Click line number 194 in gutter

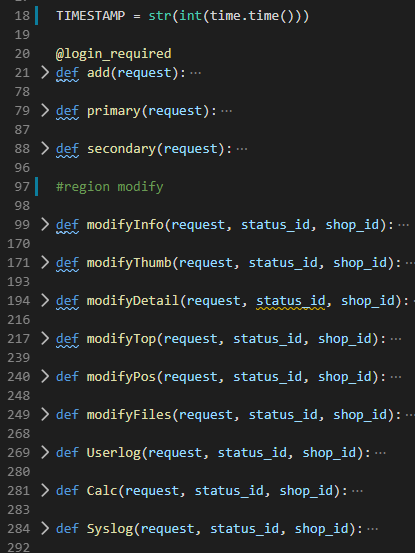(18, 301)
